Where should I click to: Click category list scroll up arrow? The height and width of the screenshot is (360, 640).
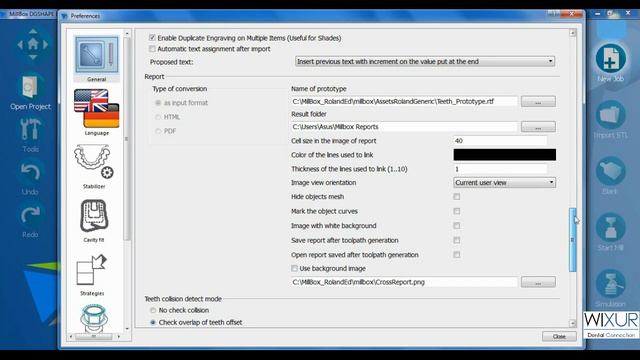coord(127,33)
